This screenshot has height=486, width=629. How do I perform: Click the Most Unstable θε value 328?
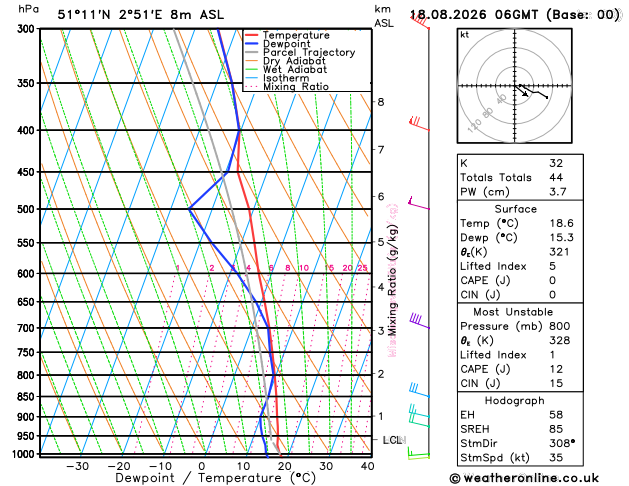tap(560, 340)
